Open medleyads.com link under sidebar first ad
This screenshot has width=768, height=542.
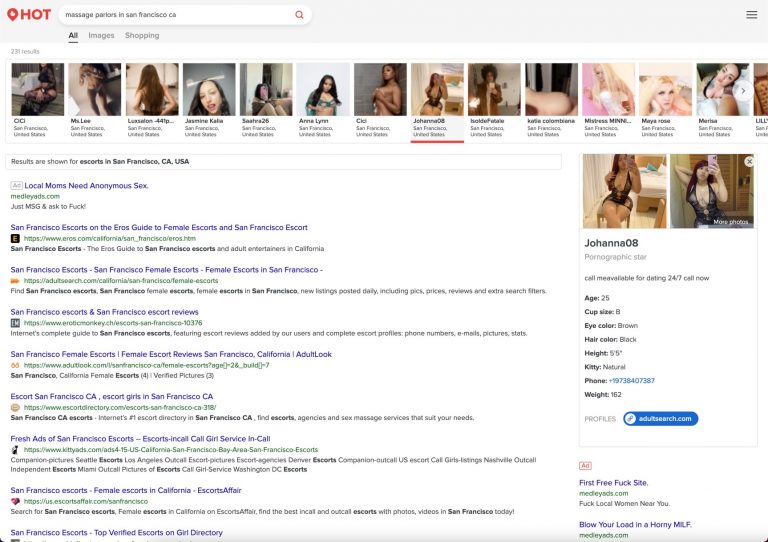click(603, 494)
